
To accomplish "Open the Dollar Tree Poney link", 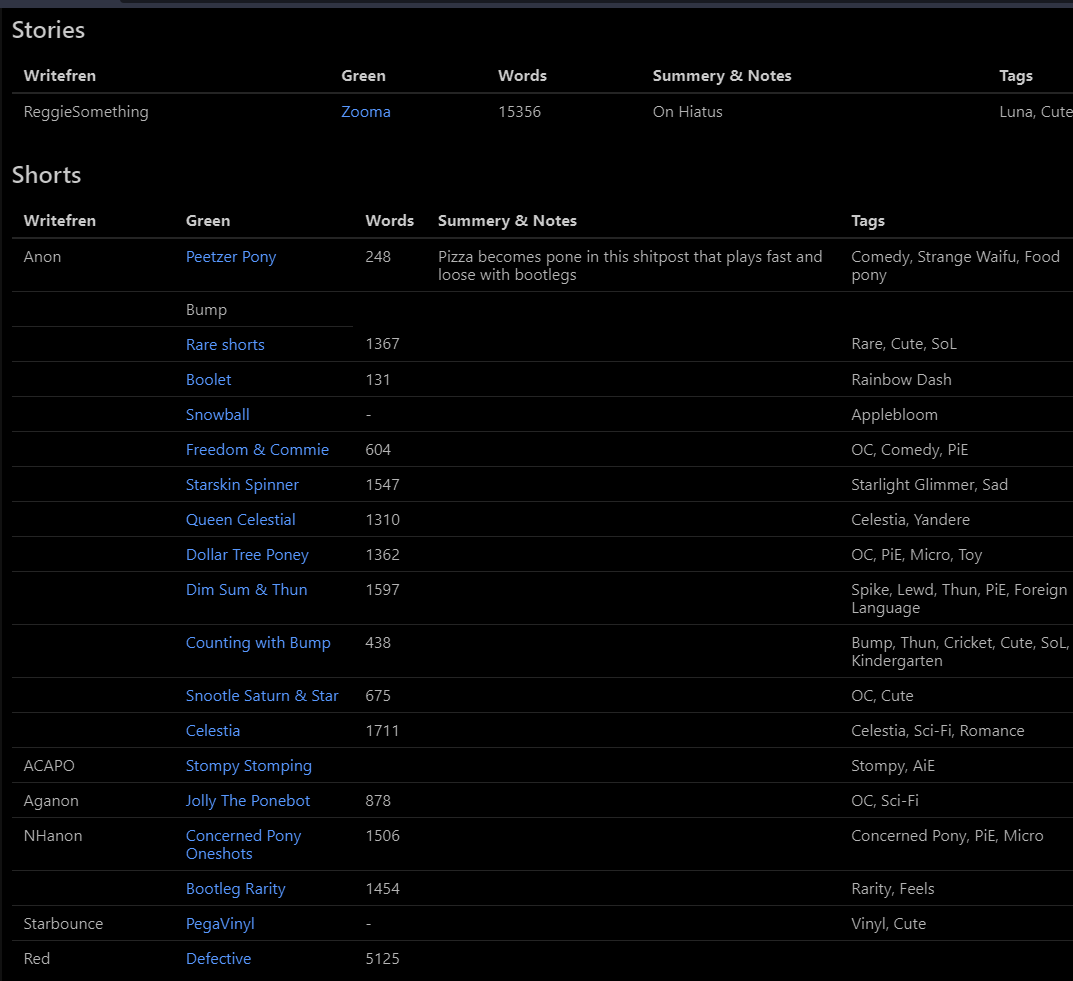I will click(x=247, y=554).
